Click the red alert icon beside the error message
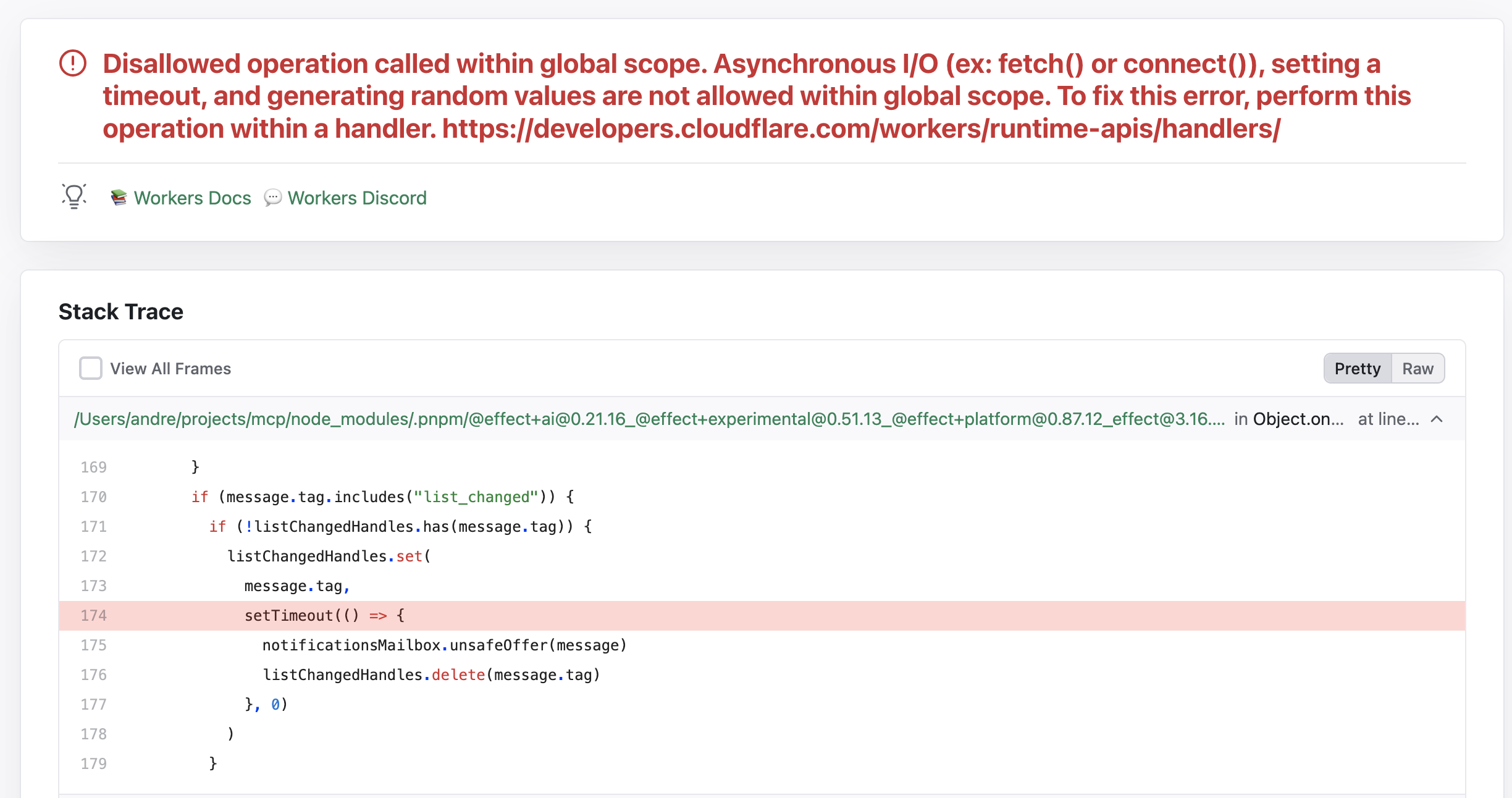 point(73,64)
